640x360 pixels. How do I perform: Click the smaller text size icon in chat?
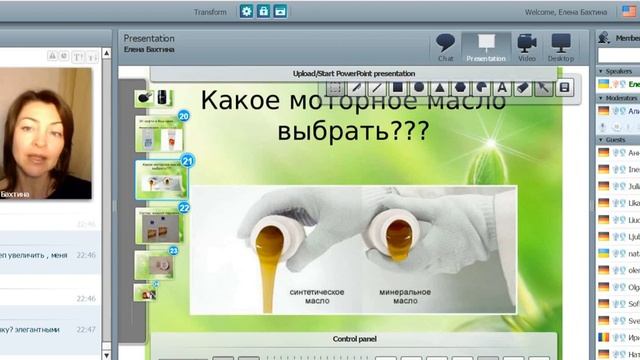[x=93, y=57]
